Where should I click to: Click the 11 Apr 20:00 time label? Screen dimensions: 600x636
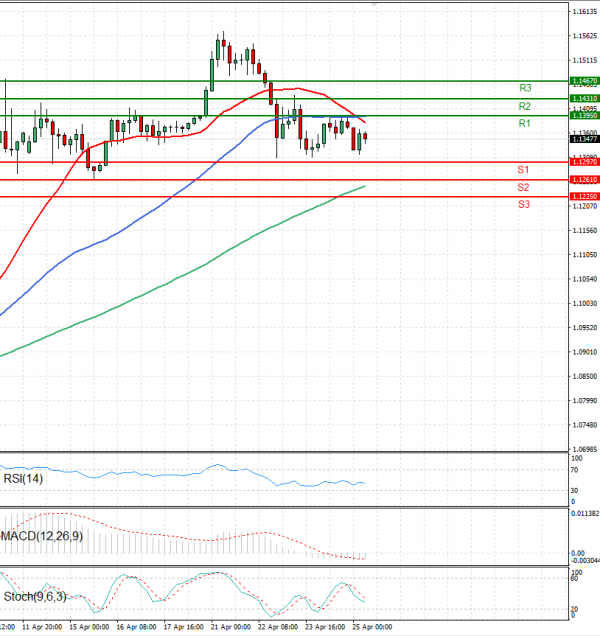pyautogui.click(x=42, y=627)
